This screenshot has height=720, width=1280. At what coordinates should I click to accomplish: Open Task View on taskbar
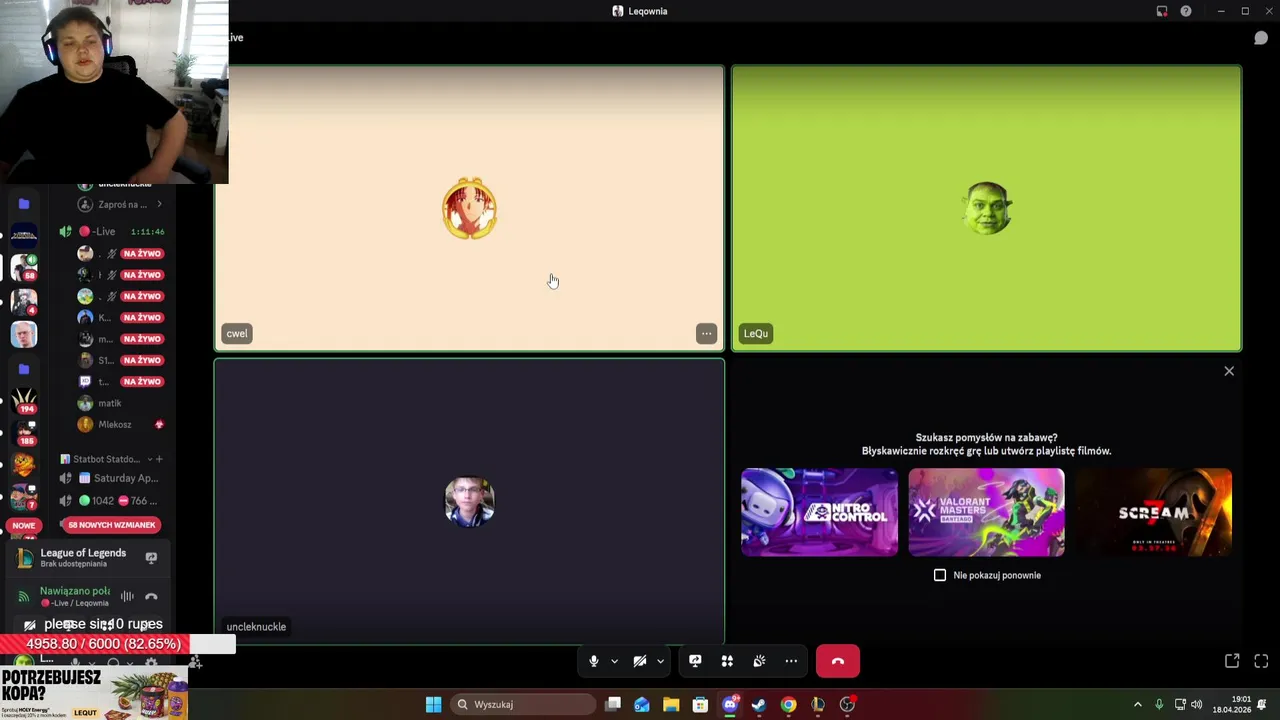pos(613,704)
